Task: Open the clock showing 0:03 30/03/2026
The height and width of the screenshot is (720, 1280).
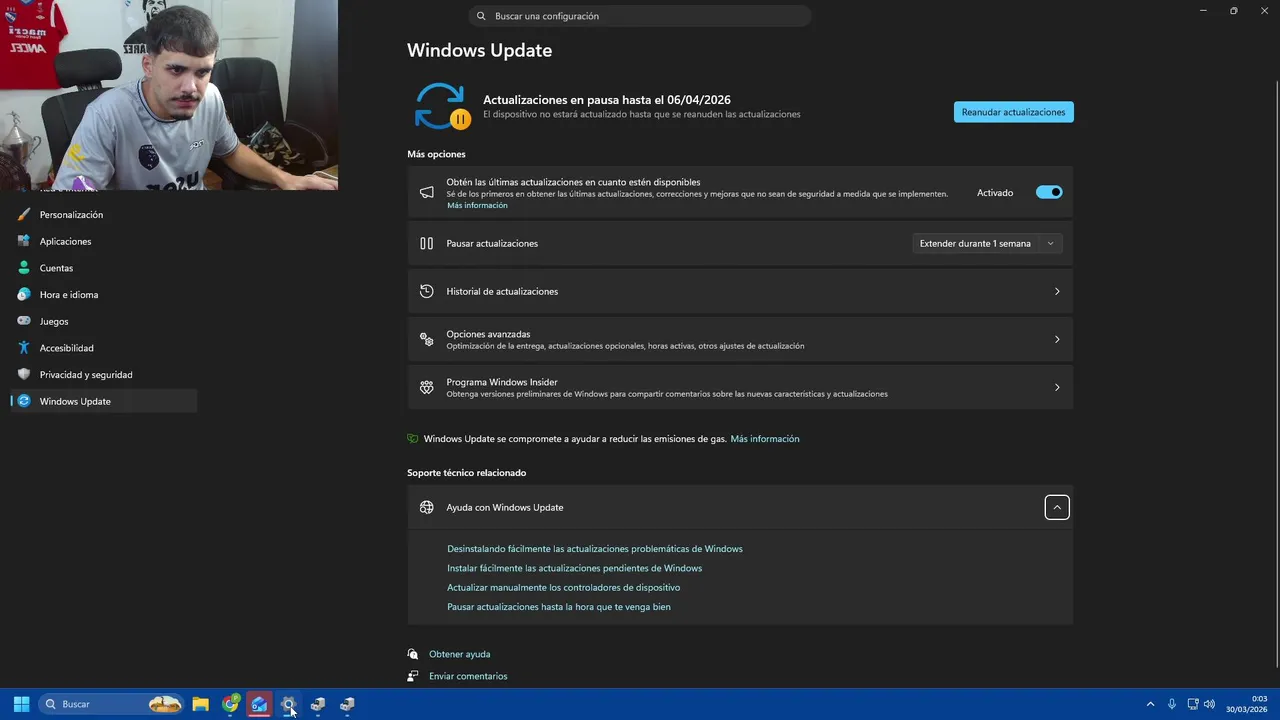Action: click(x=1247, y=704)
